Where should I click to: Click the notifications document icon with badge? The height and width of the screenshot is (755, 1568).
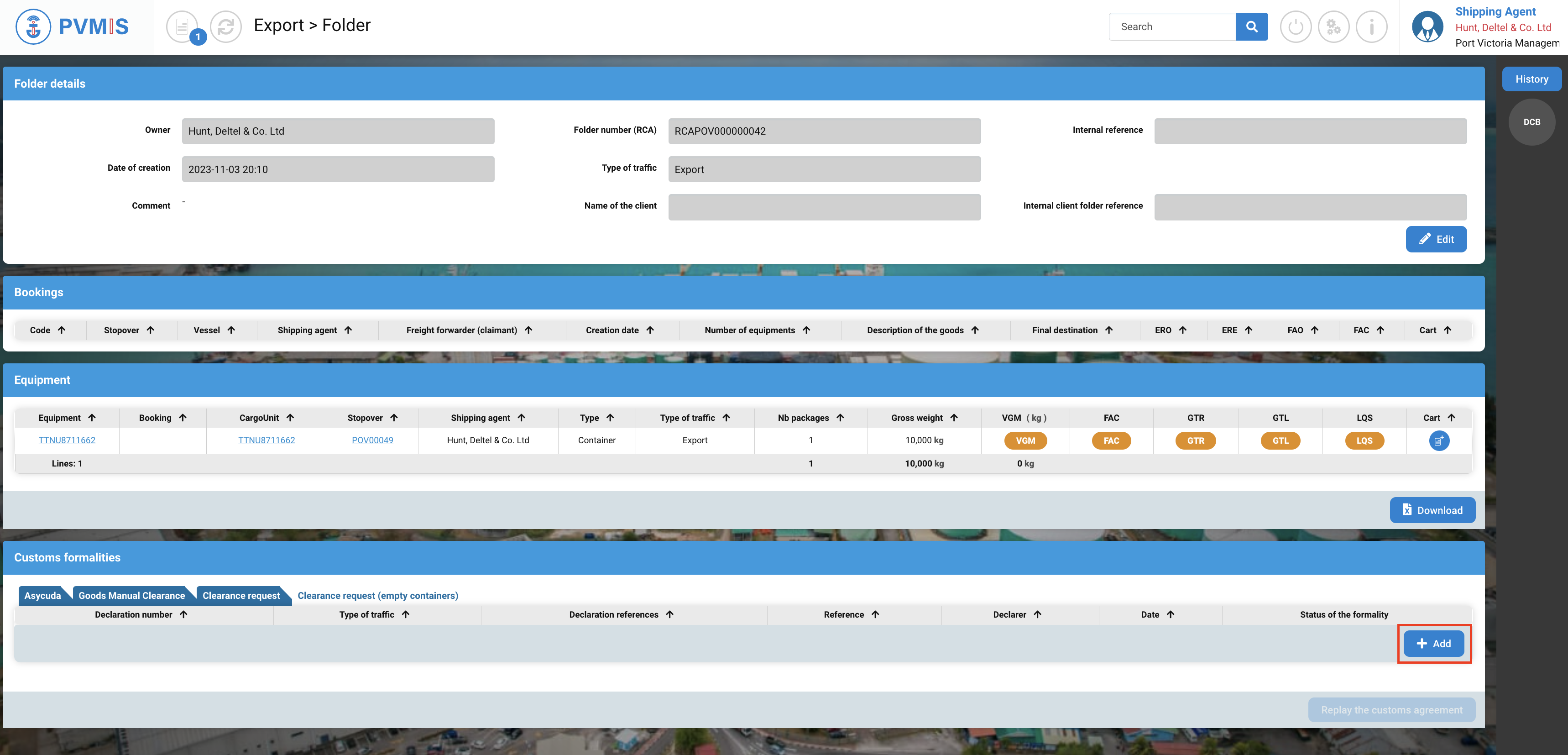click(x=183, y=27)
